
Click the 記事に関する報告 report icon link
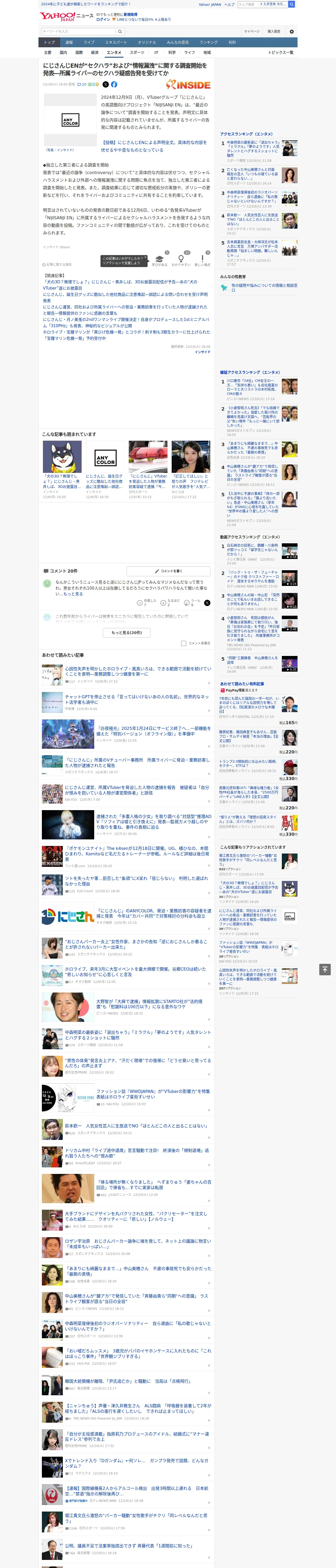(x=57, y=265)
